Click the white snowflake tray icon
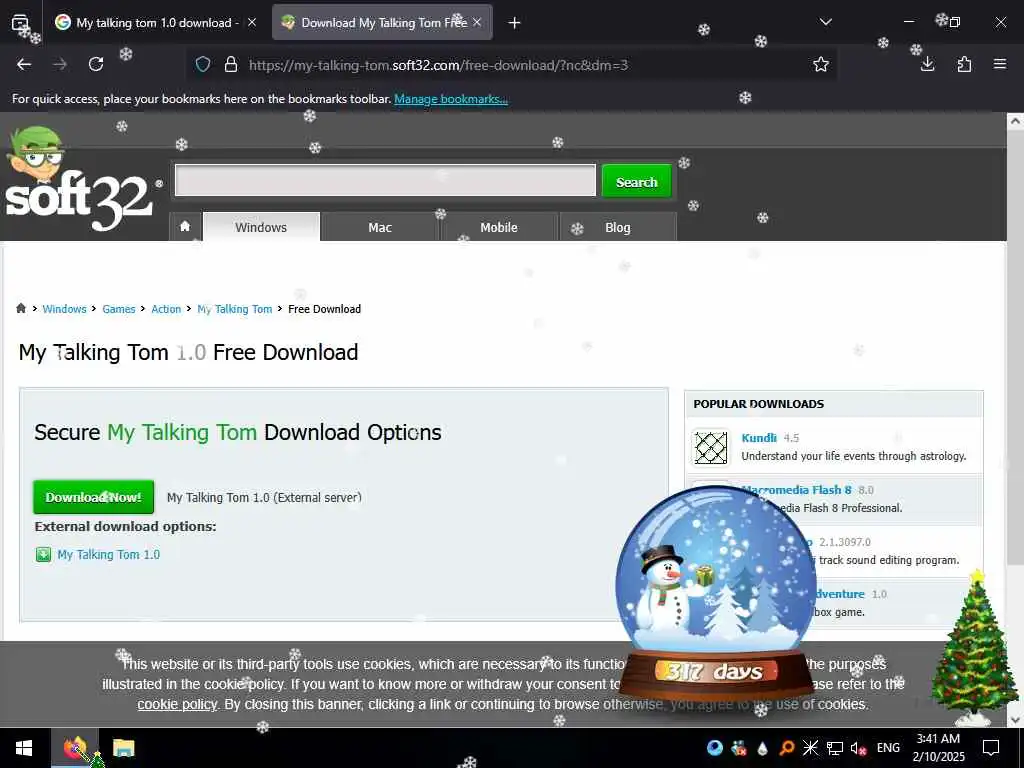 tap(810, 748)
